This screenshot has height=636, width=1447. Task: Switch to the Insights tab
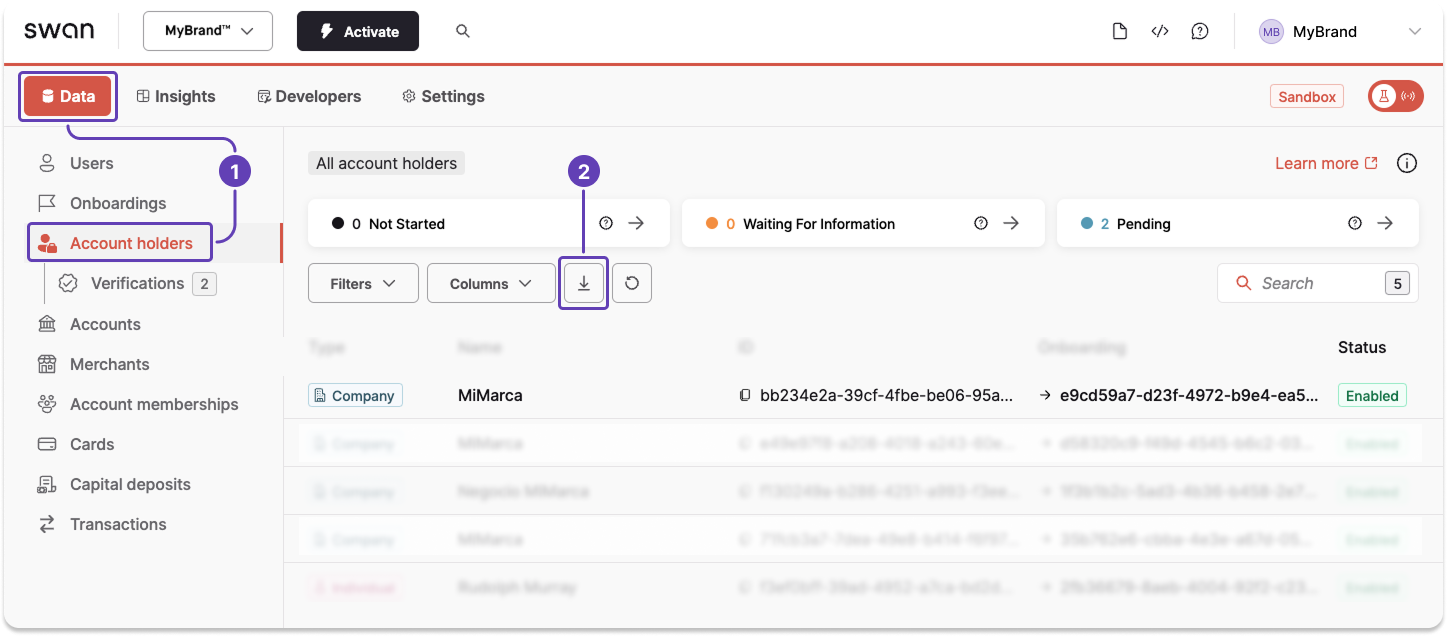point(176,96)
